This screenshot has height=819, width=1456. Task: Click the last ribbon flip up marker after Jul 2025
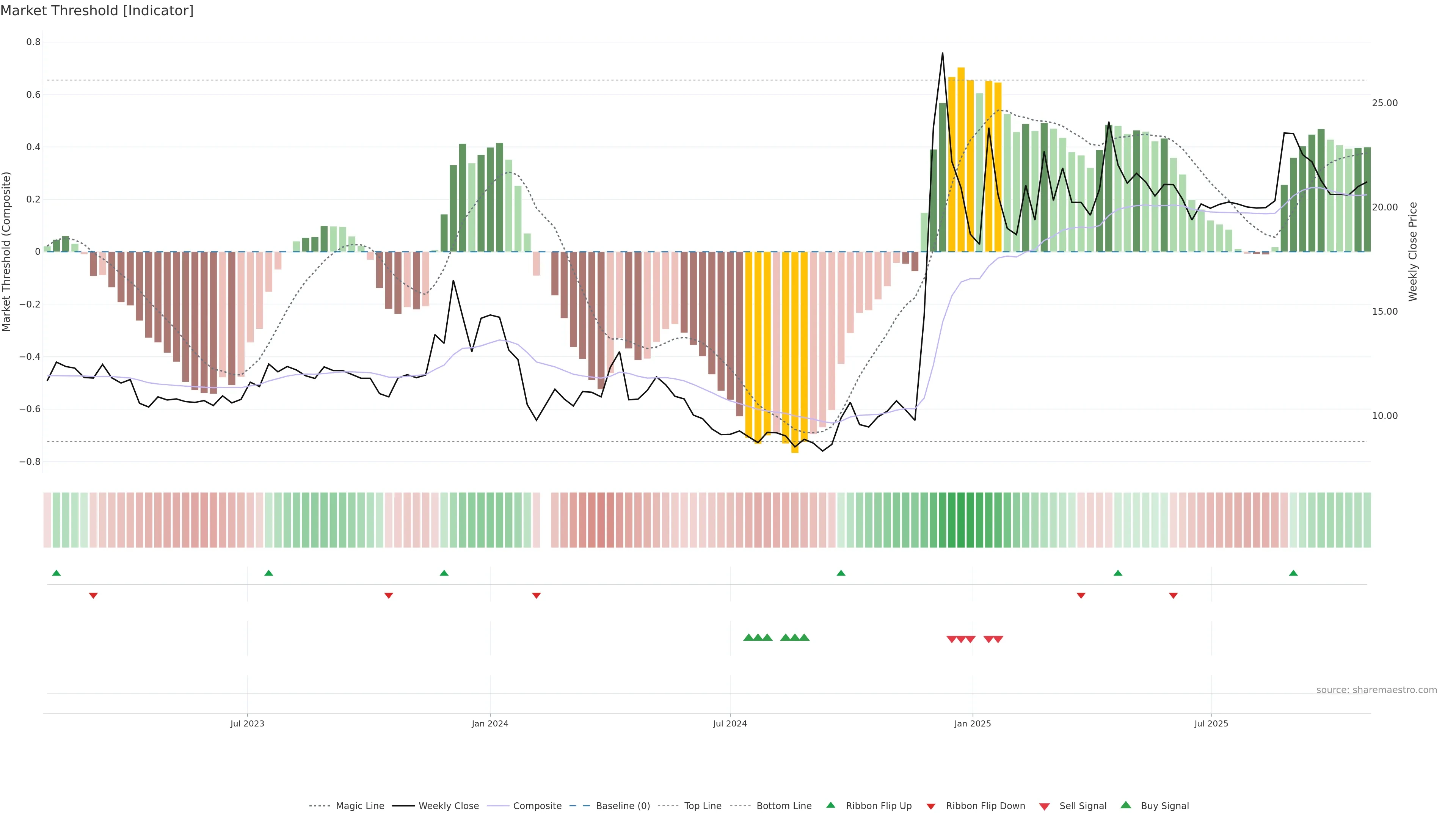(1293, 573)
